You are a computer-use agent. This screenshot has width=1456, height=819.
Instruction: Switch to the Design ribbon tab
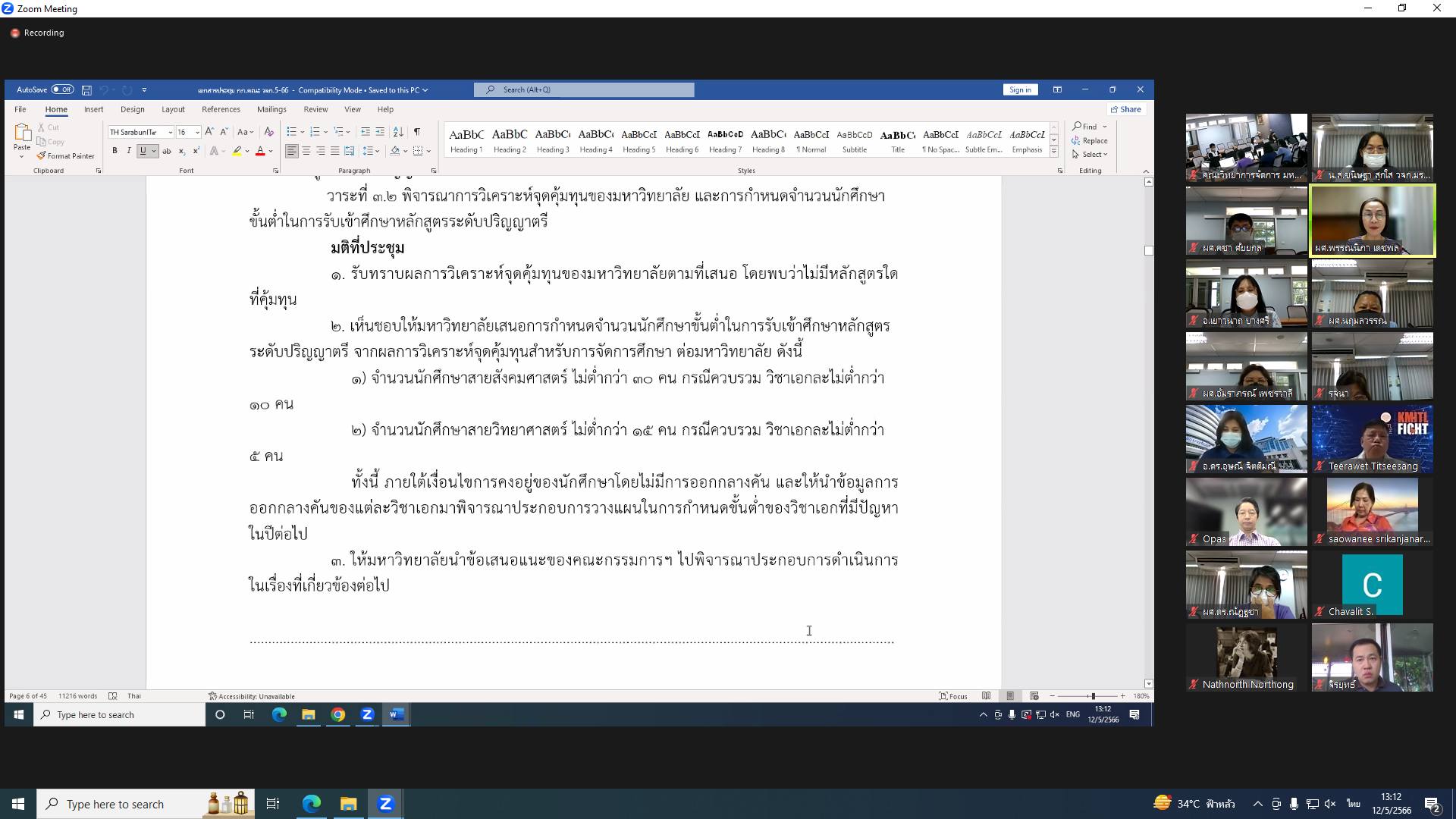point(133,109)
